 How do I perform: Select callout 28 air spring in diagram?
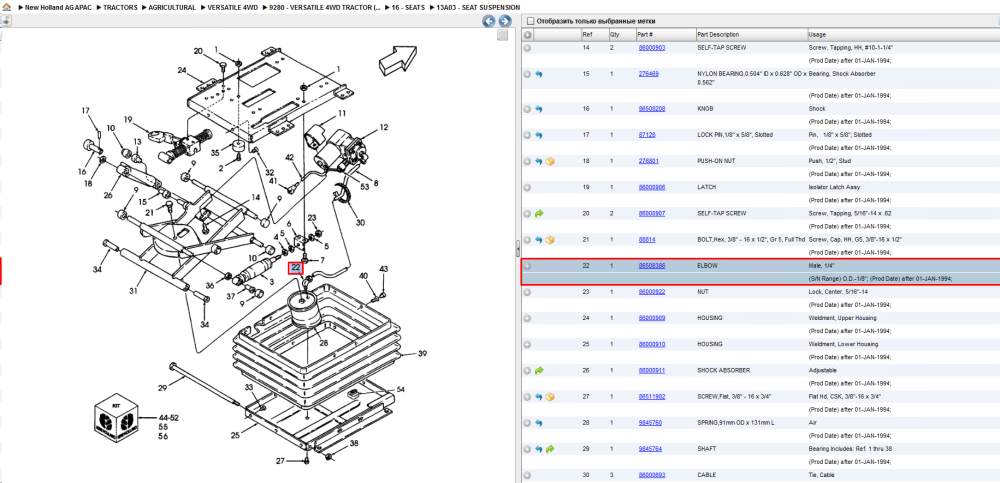[x=323, y=343]
